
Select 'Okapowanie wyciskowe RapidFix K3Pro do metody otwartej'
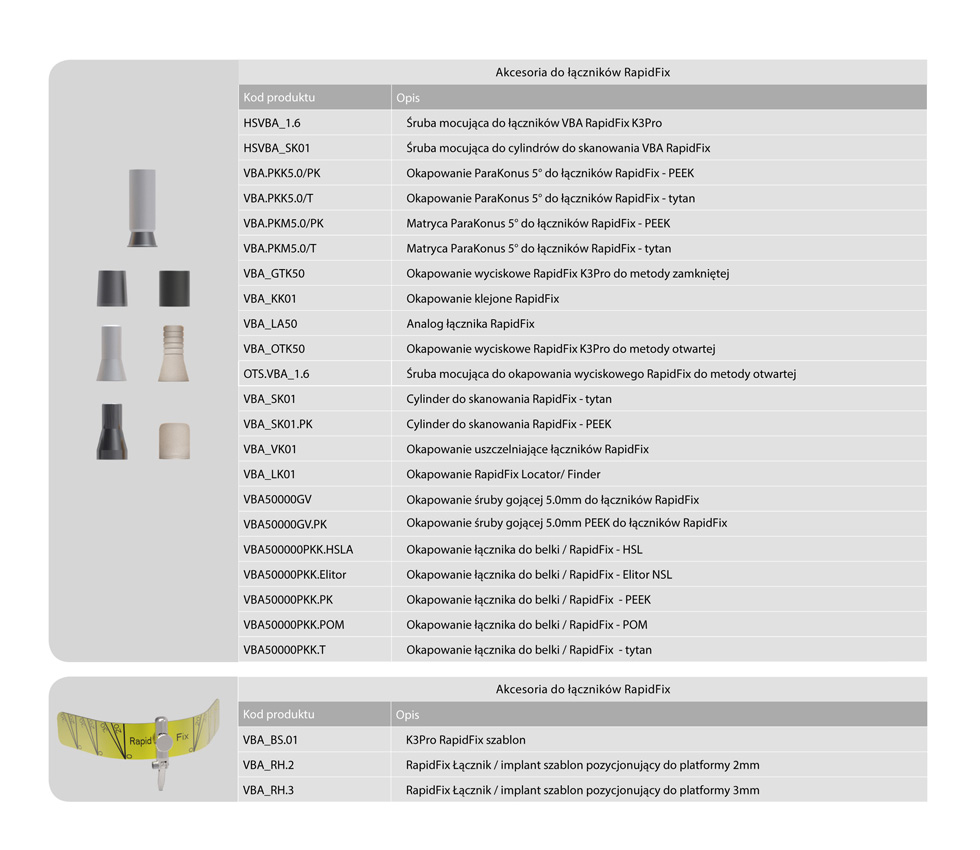click(561, 349)
